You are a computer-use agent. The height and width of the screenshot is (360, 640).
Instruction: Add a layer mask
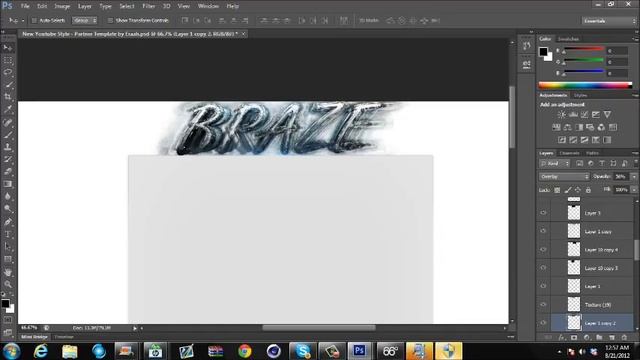coord(574,338)
